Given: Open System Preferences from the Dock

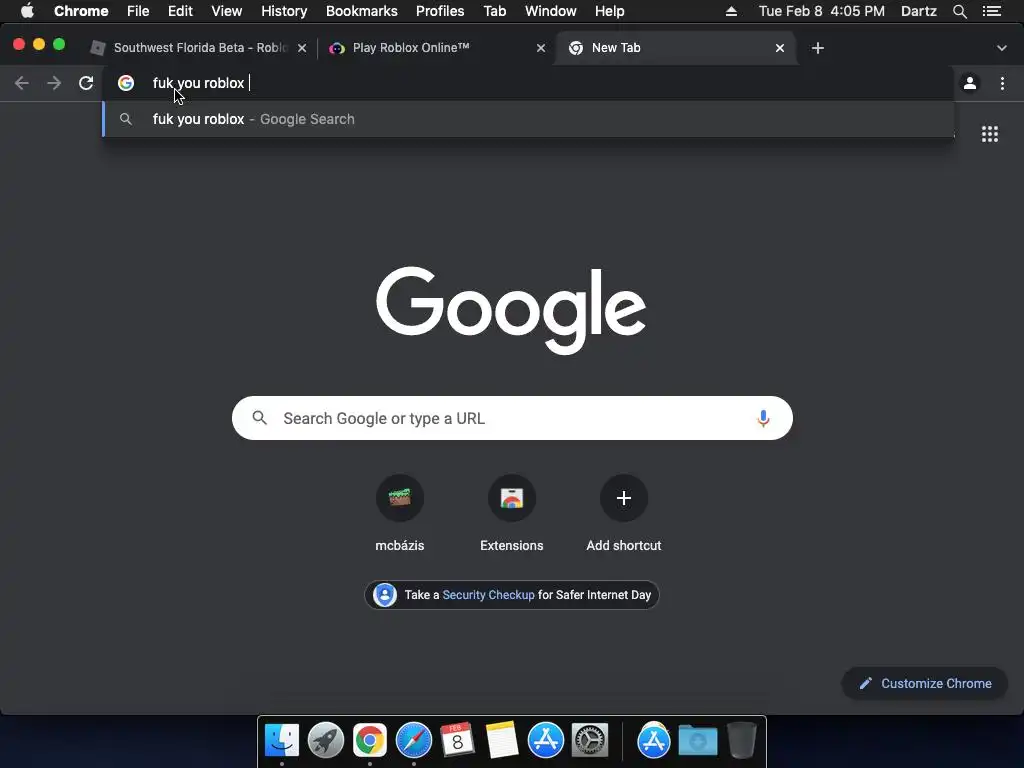Looking at the screenshot, I should tap(590, 741).
